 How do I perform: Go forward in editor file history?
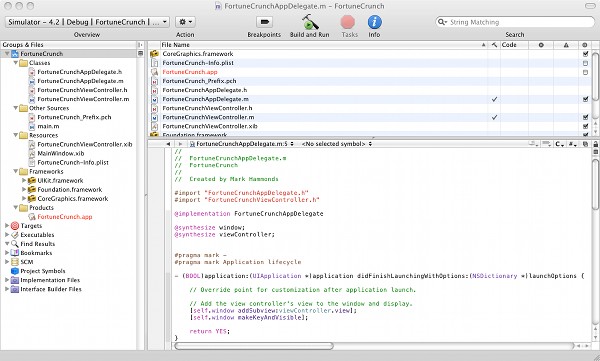coord(180,144)
